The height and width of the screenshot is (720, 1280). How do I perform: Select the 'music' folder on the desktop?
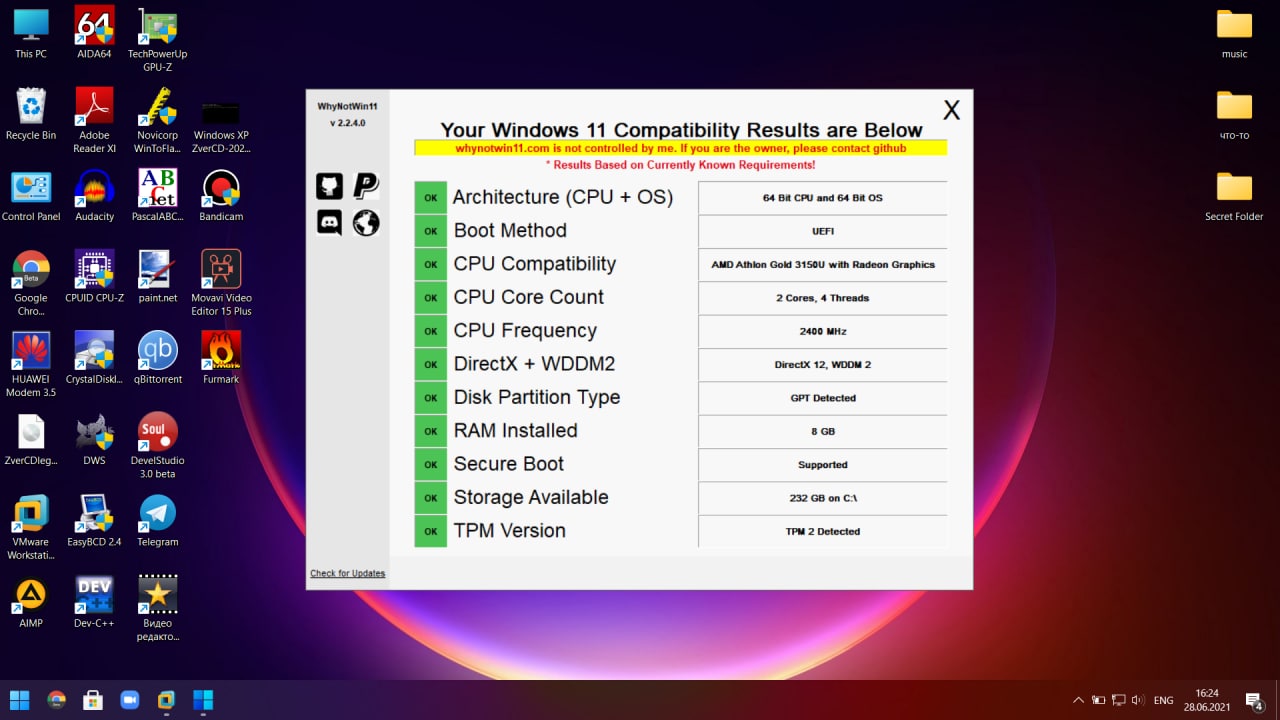pyautogui.click(x=1234, y=33)
